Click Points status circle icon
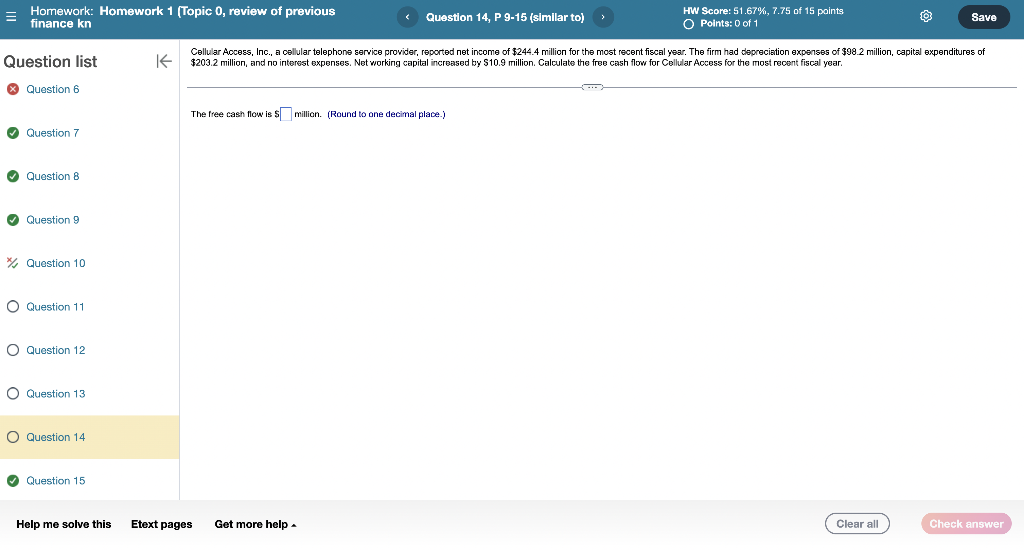The height and width of the screenshot is (550, 1024). [x=688, y=24]
